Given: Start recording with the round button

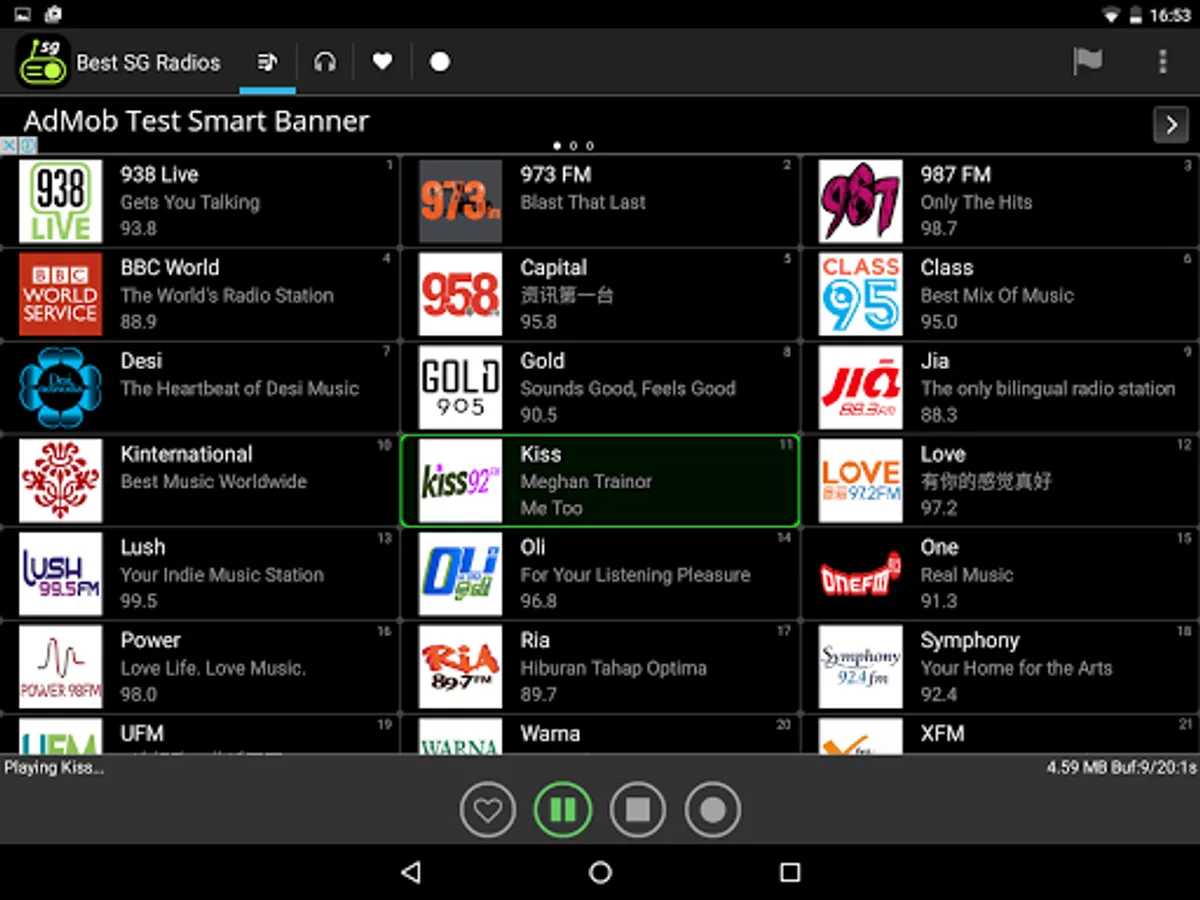Looking at the screenshot, I should 713,809.
